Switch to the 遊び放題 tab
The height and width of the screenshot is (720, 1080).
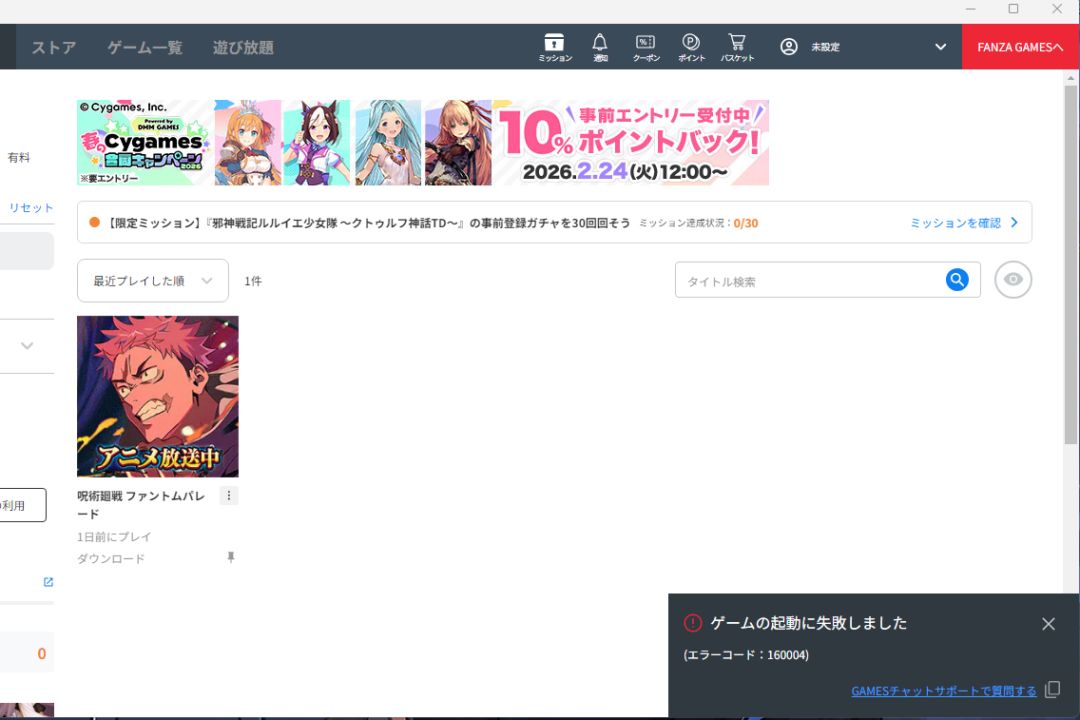click(243, 48)
